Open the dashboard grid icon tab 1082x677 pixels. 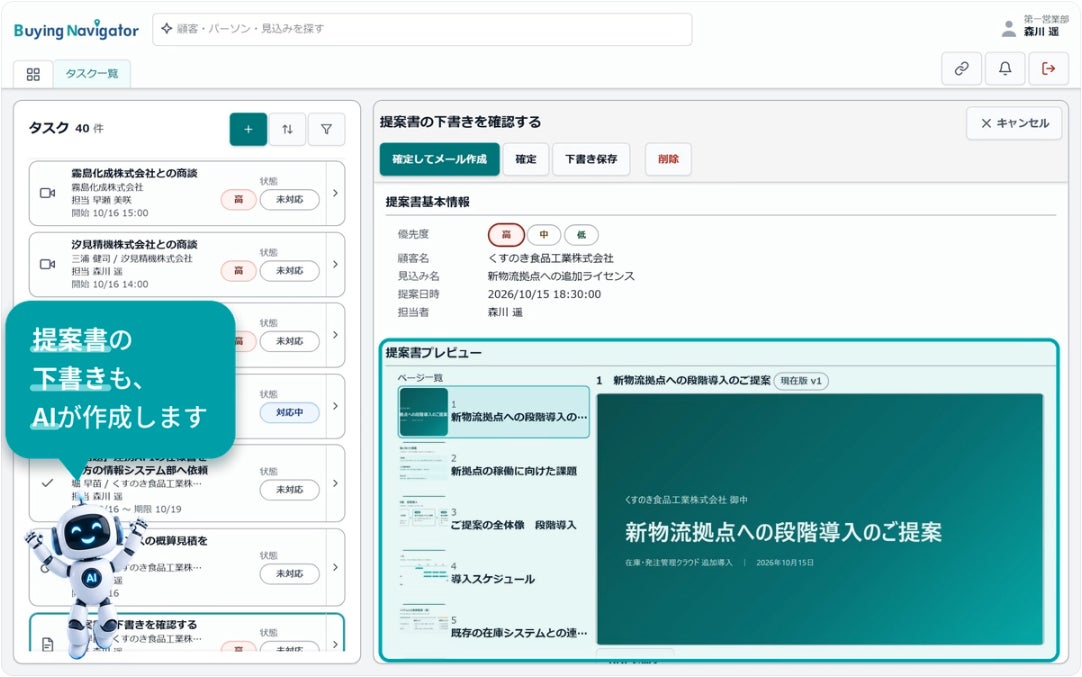point(33,74)
